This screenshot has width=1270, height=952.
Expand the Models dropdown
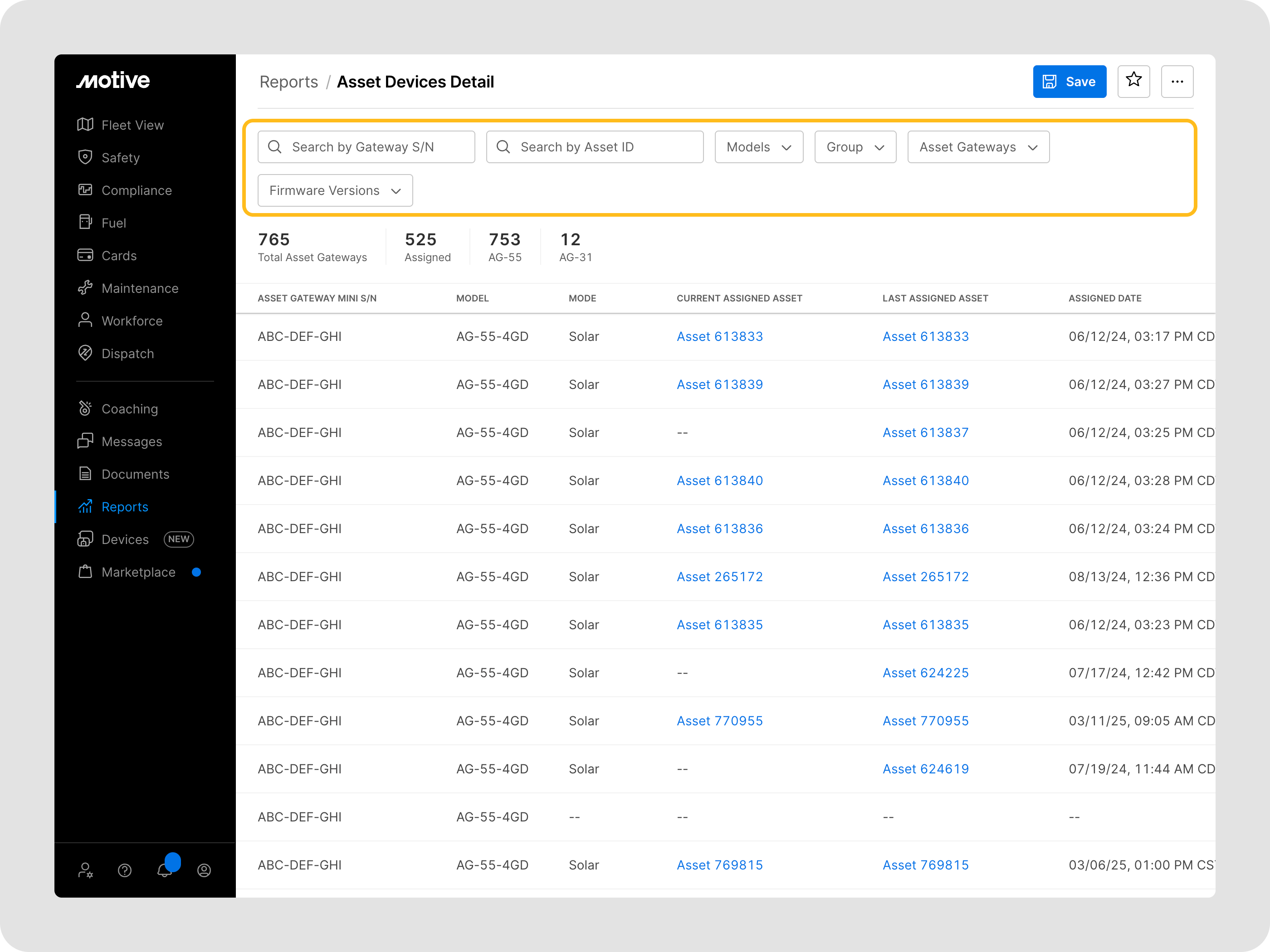pos(758,147)
